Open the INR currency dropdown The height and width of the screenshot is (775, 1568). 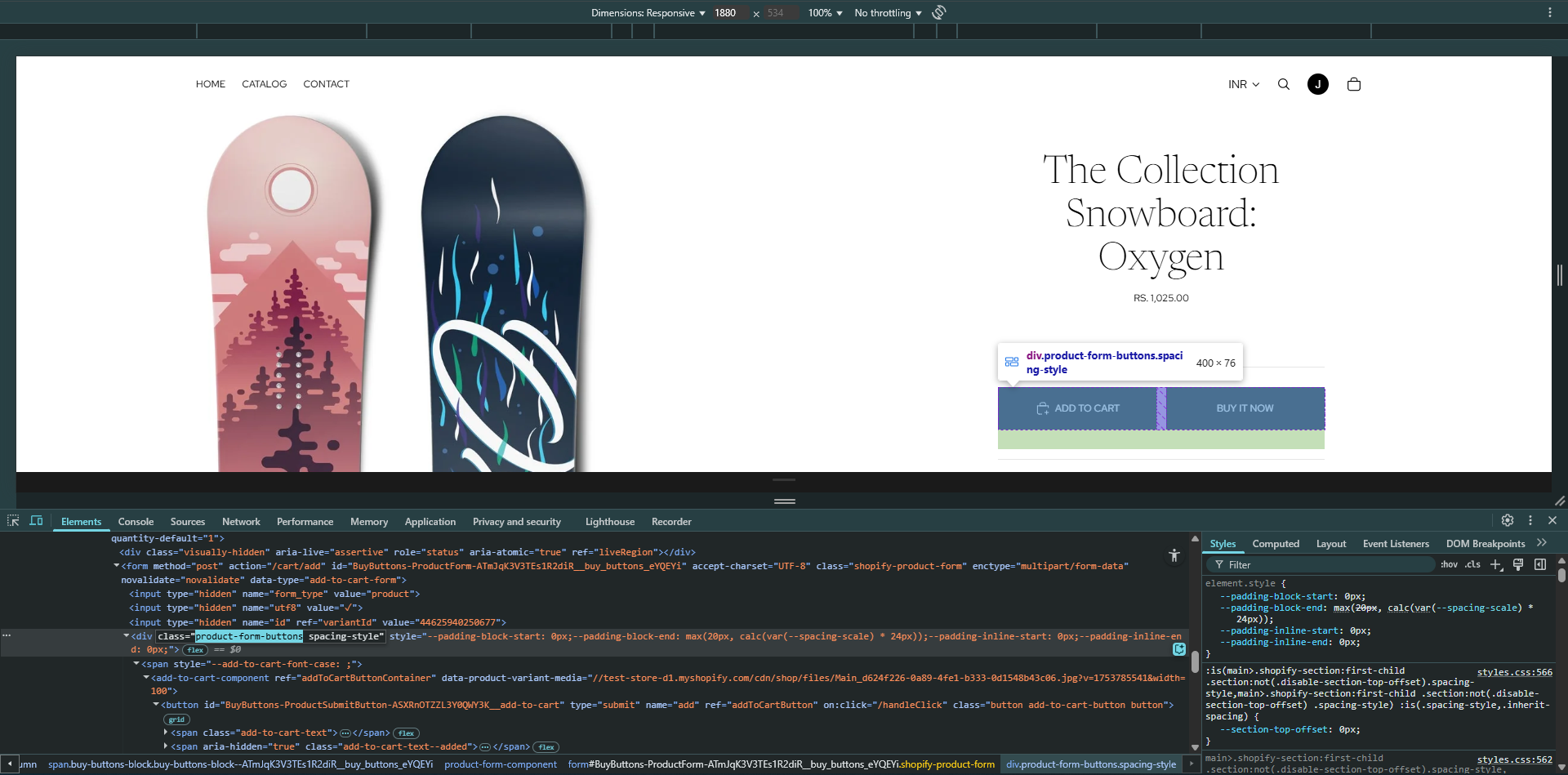coord(1244,84)
